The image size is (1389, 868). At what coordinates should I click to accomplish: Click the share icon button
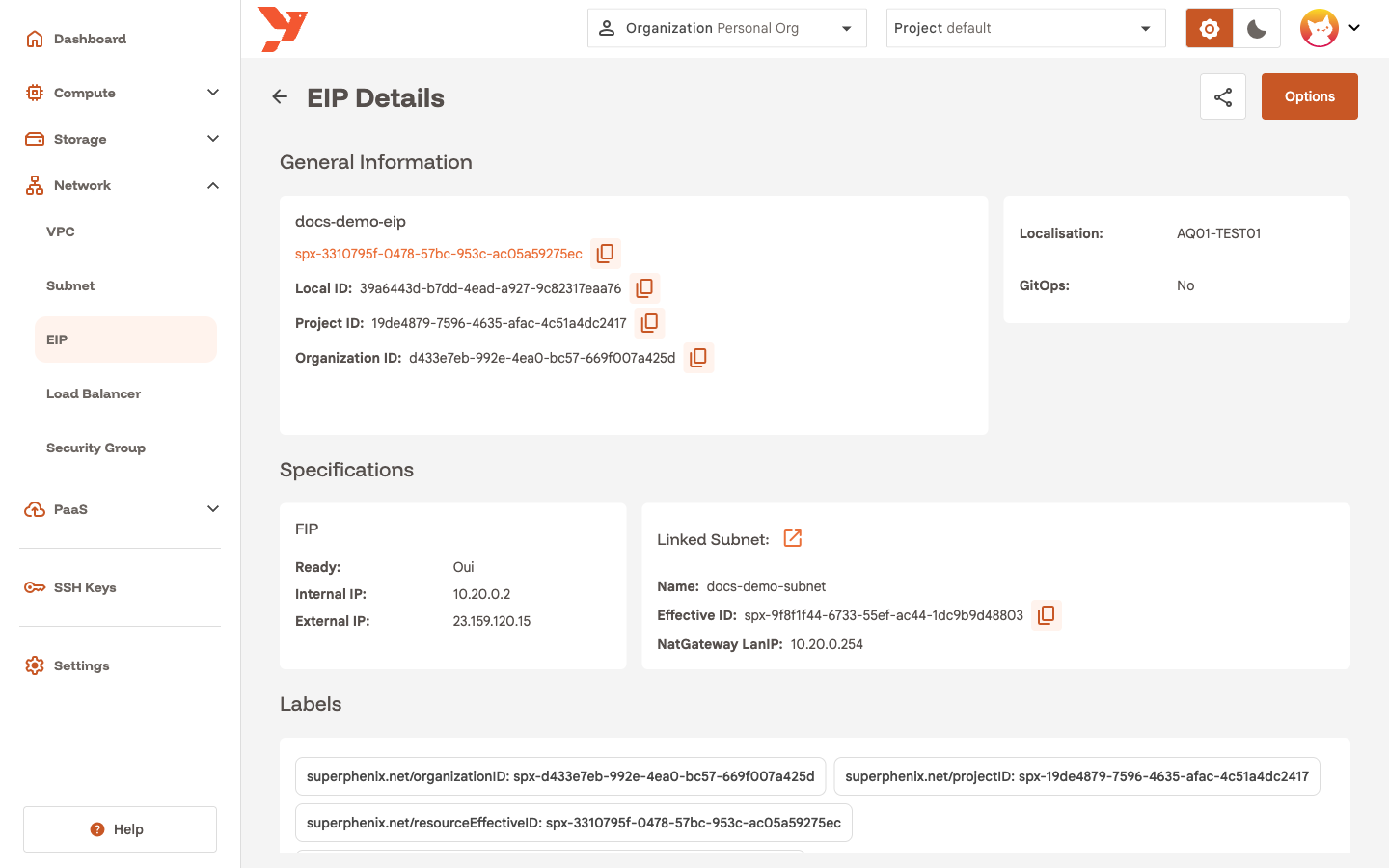tap(1223, 96)
